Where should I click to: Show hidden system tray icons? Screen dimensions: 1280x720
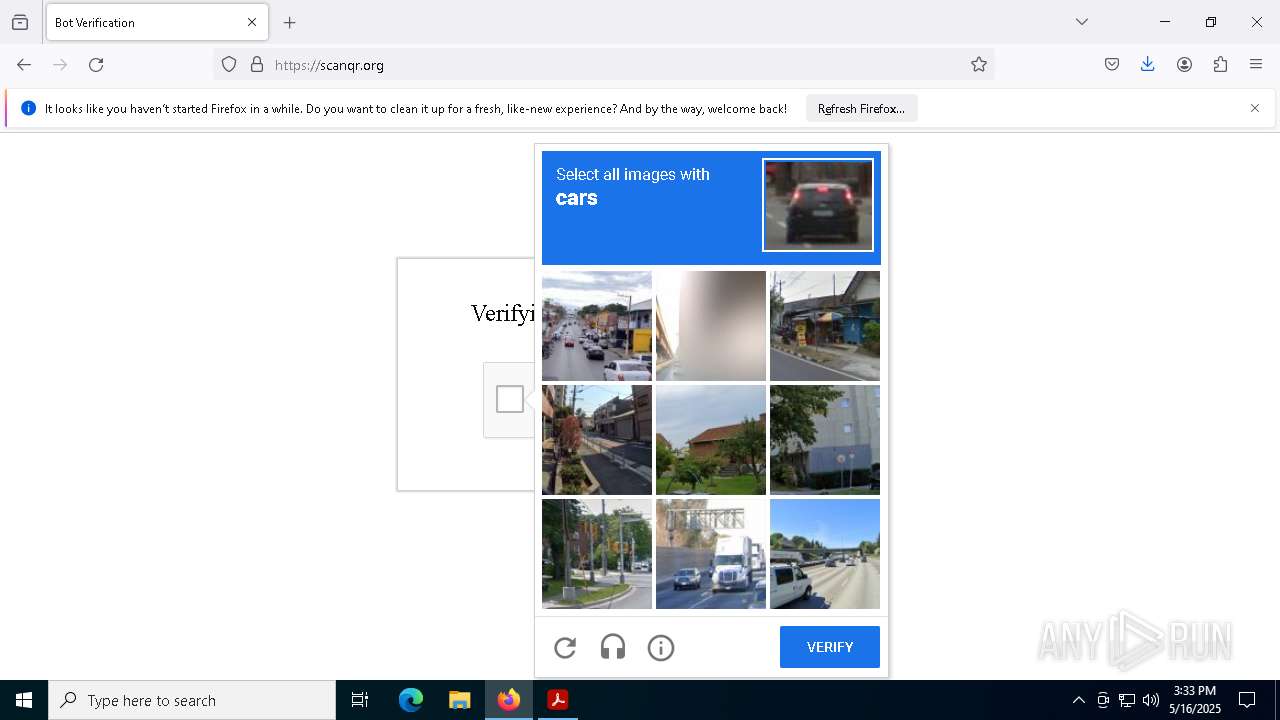pyautogui.click(x=1078, y=700)
